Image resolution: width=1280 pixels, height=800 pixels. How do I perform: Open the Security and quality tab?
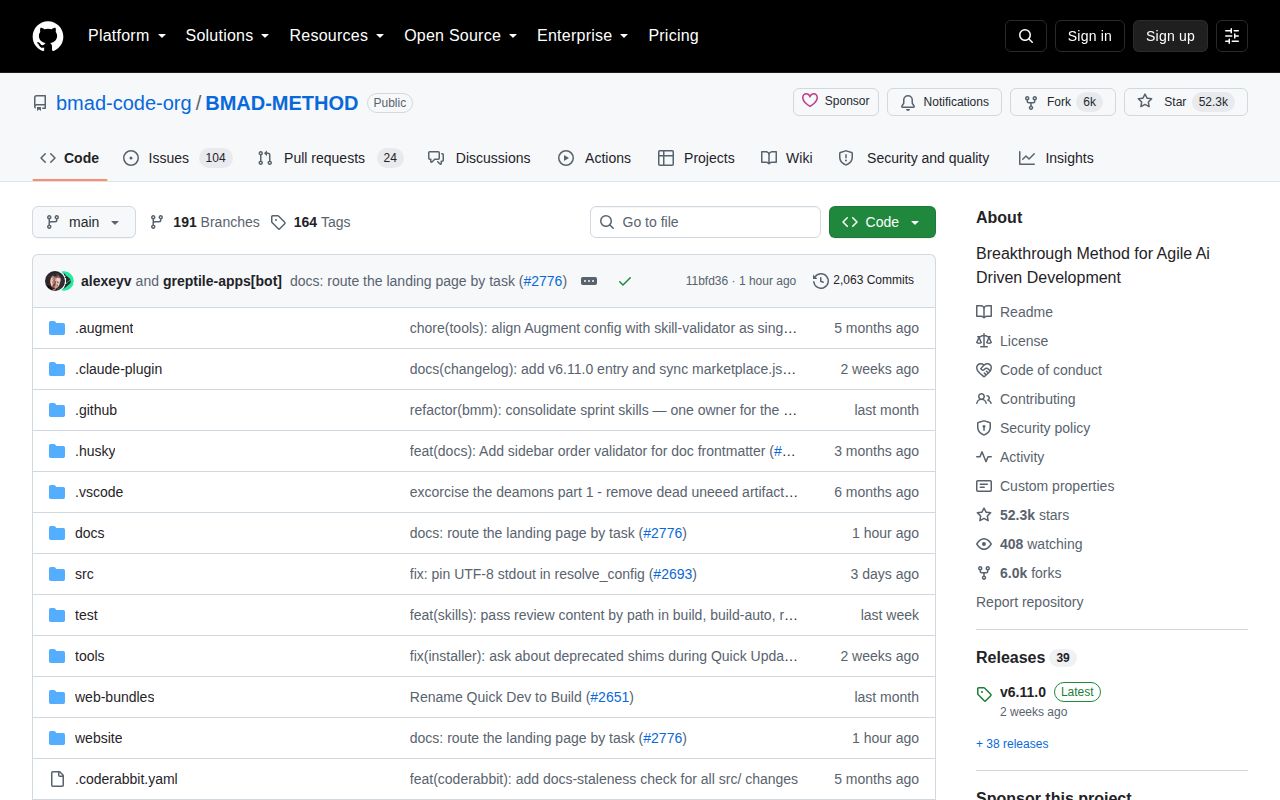point(914,158)
